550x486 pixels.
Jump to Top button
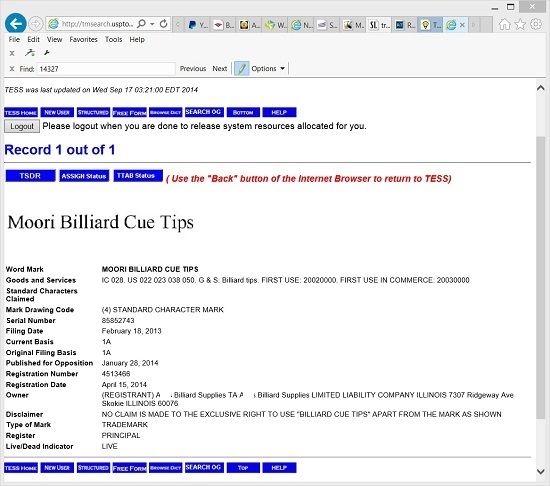243,468
